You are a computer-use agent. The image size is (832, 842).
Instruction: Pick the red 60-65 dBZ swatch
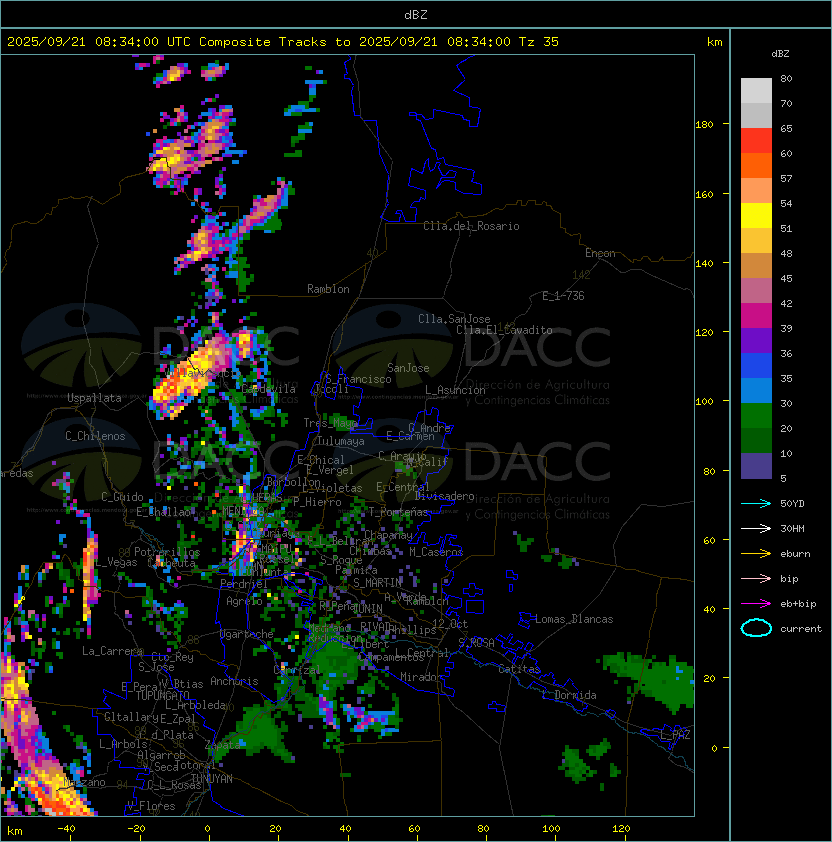point(756,141)
